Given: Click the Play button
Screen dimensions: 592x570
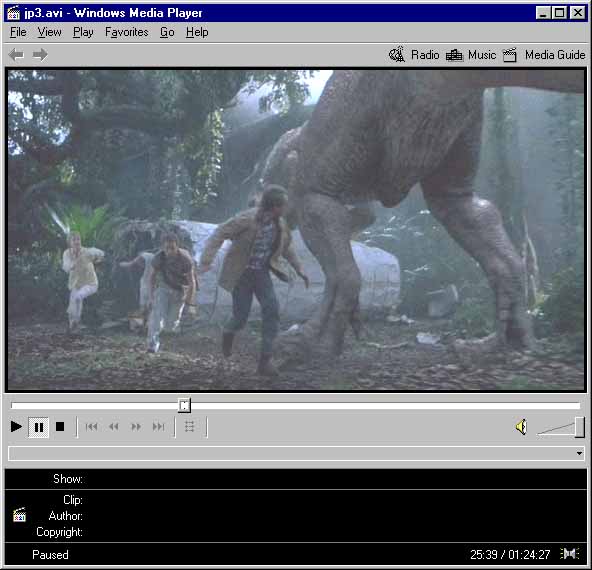Looking at the screenshot, I should pos(16,427).
